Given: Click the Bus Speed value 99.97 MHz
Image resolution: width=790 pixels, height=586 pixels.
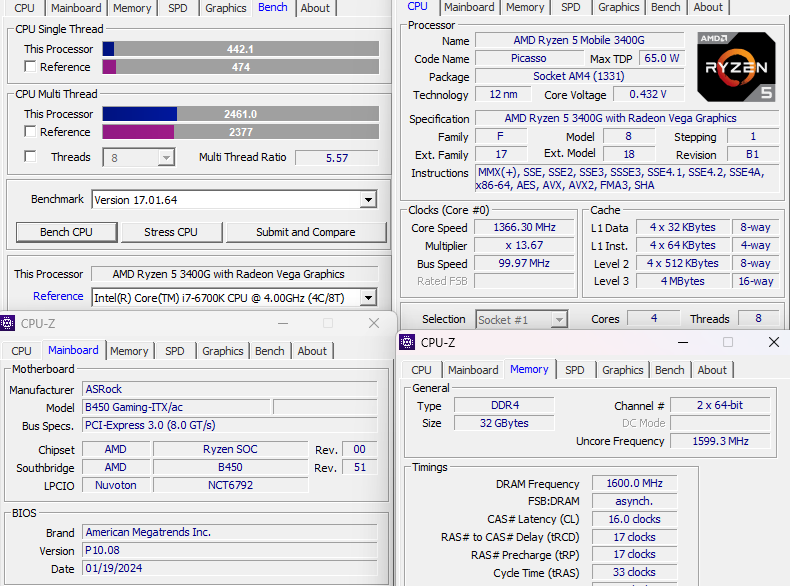Looking at the screenshot, I should coord(524,263).
